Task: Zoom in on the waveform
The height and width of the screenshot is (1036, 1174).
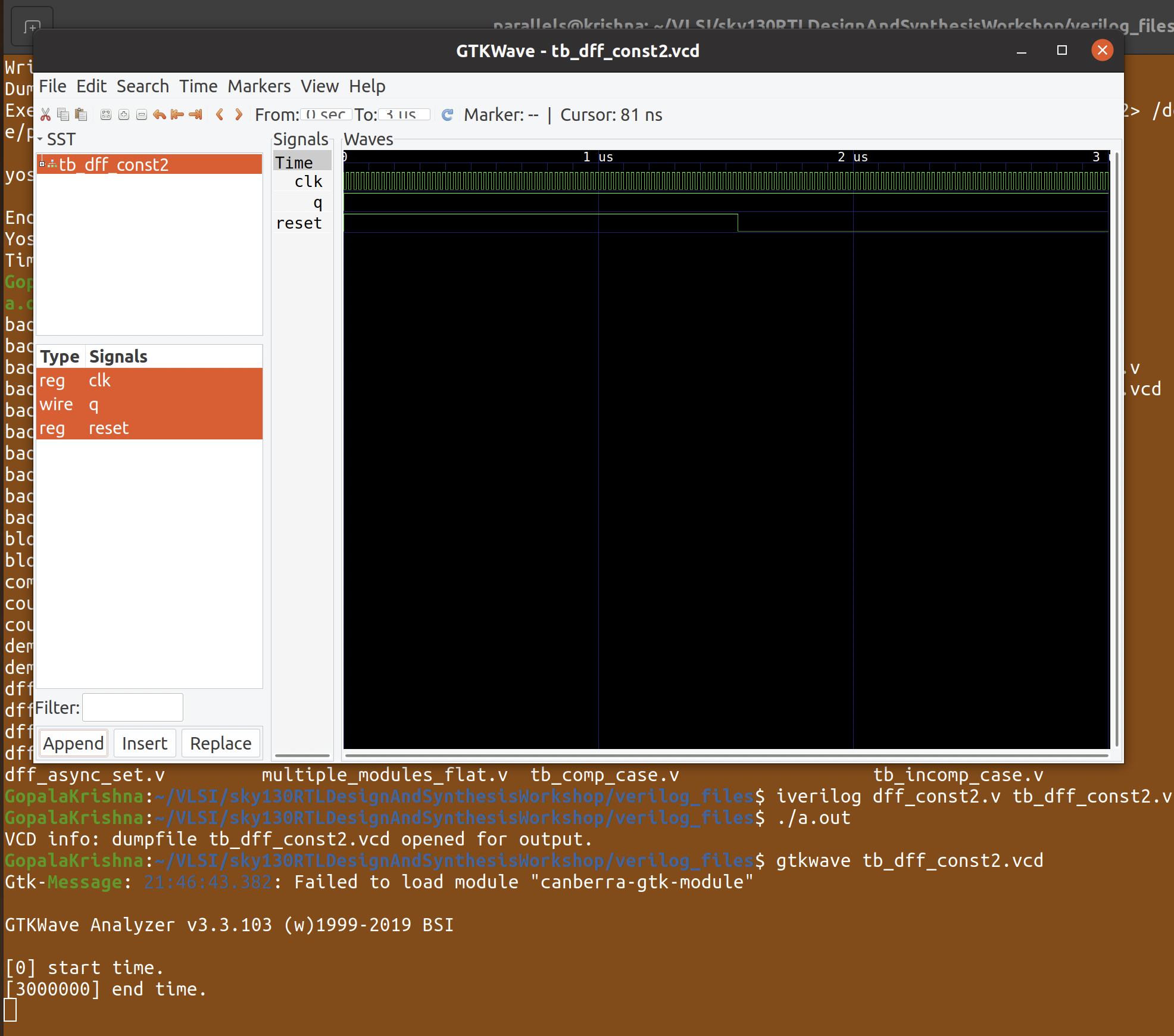Action: [124, 114]
